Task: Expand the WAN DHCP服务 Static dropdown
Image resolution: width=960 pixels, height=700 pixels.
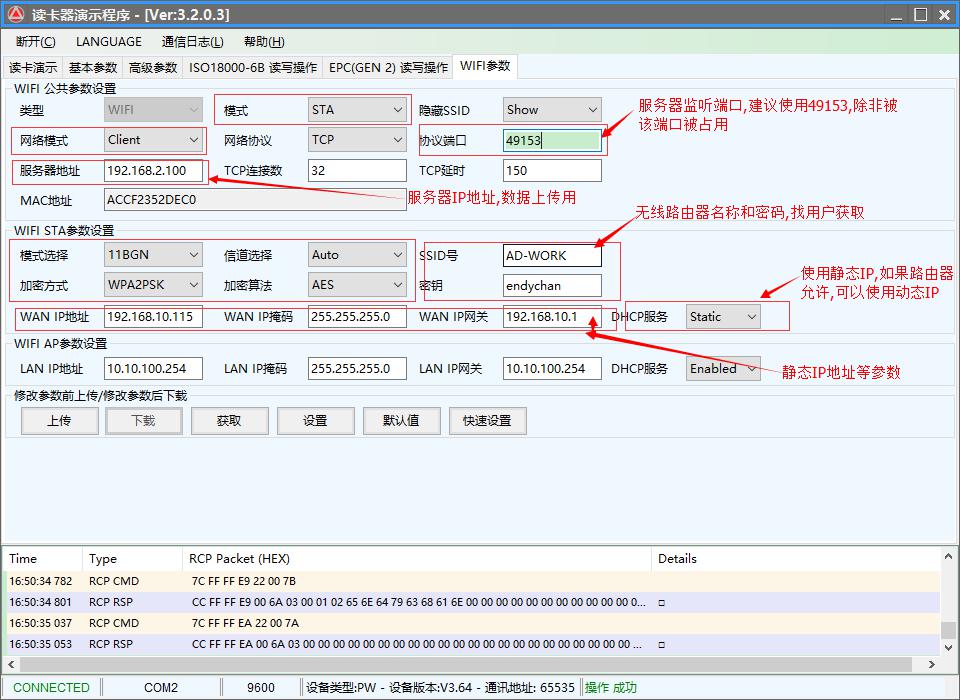Action: (723, 317)
